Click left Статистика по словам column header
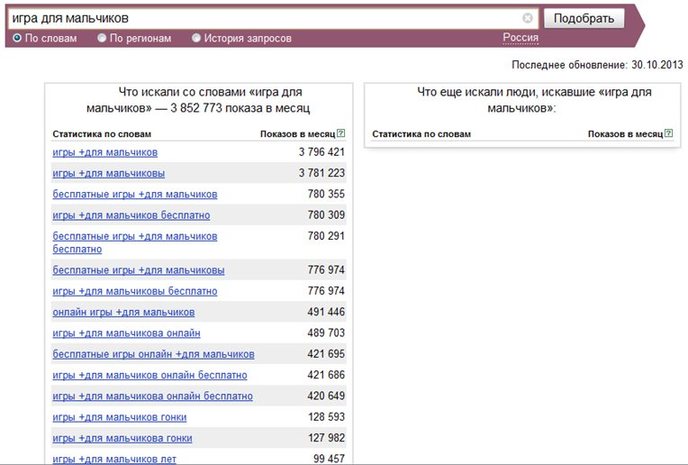Screen dimensions: 688x465 pos(102,134)
